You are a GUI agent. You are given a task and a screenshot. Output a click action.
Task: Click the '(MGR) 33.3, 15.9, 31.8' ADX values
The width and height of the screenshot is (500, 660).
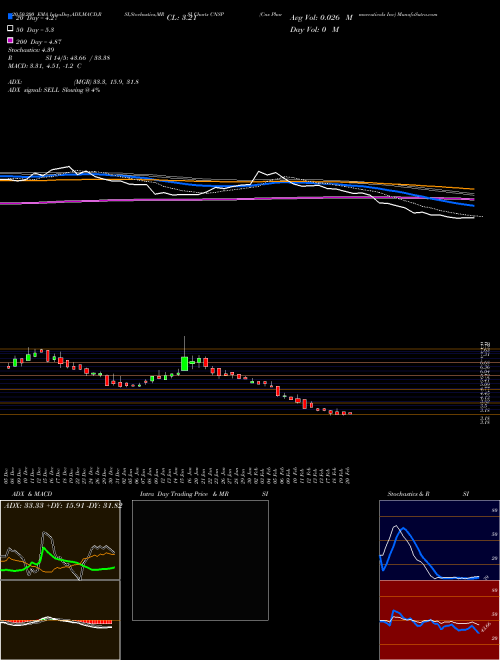coord(106,82)
